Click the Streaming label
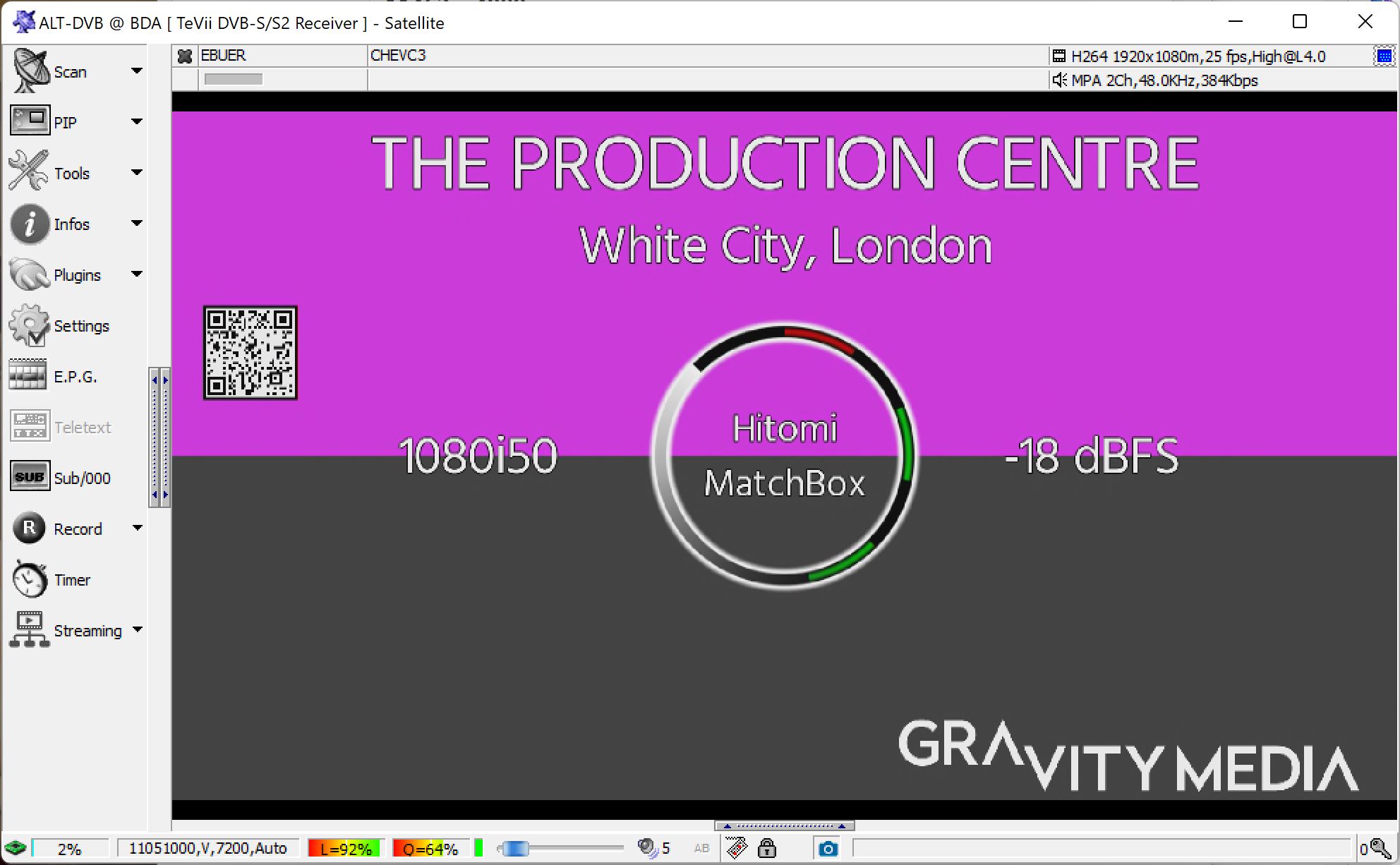 click(88, 631)
